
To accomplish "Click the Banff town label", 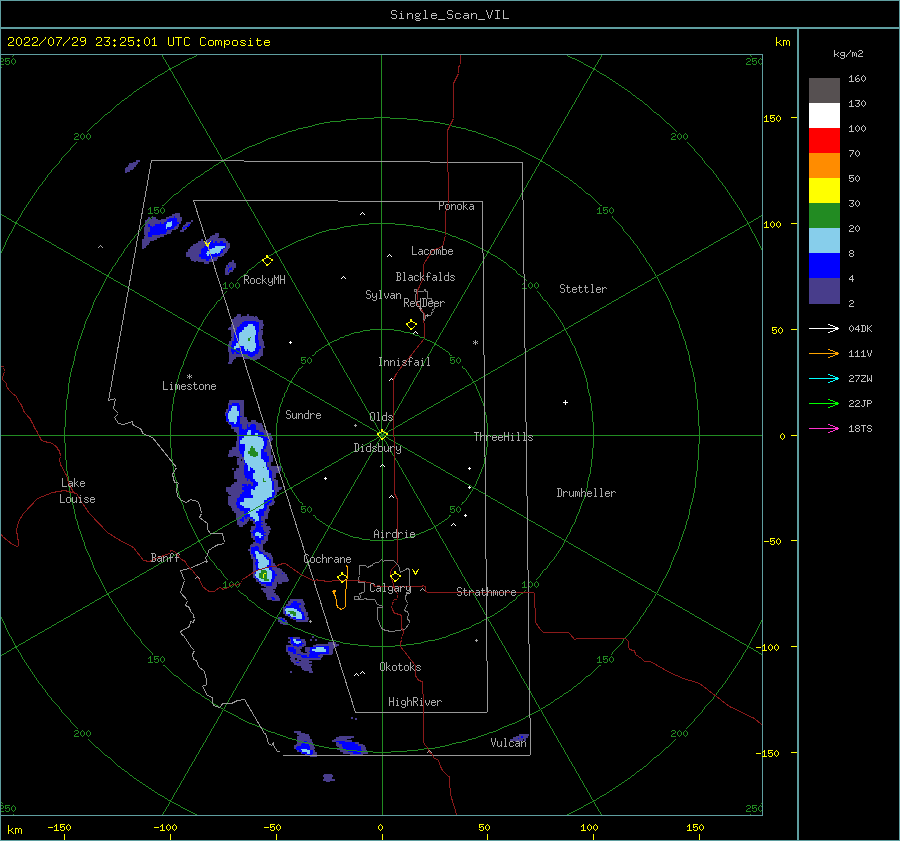I will [165, 557].
